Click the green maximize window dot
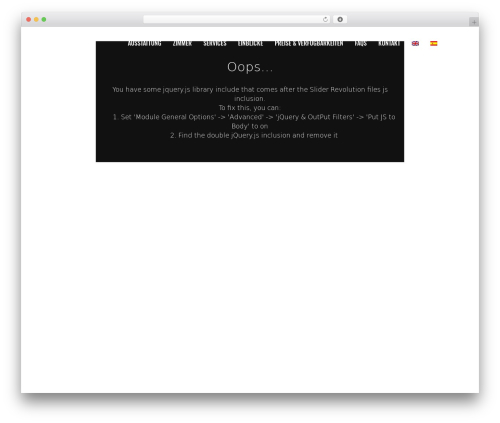This screenshot has height=423, width=500. coord(44,19)
